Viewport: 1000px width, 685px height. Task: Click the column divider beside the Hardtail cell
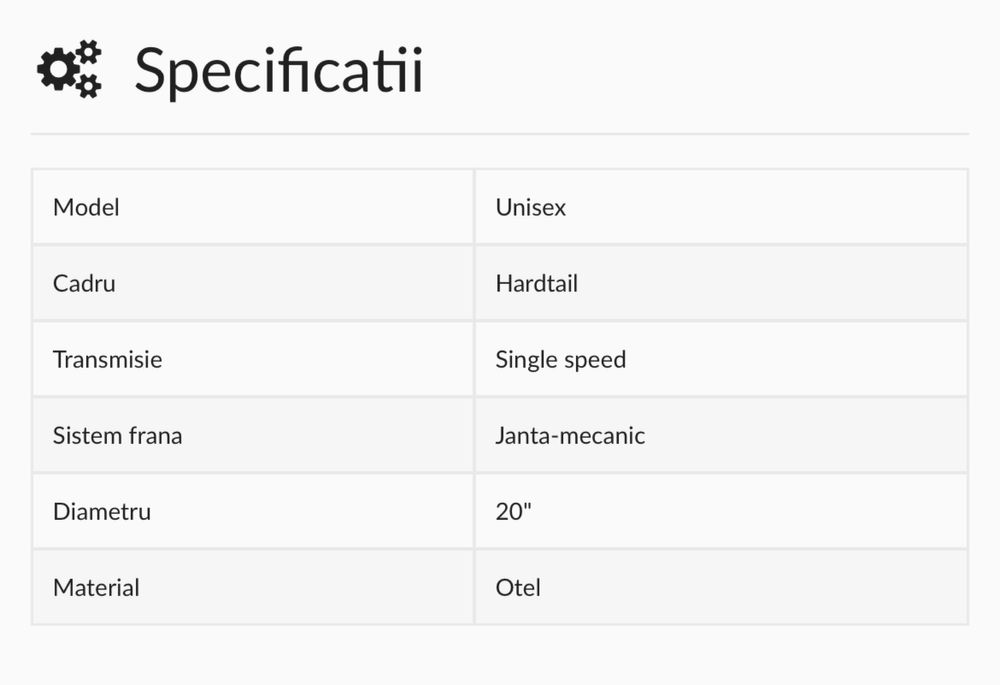pos(474,283)
